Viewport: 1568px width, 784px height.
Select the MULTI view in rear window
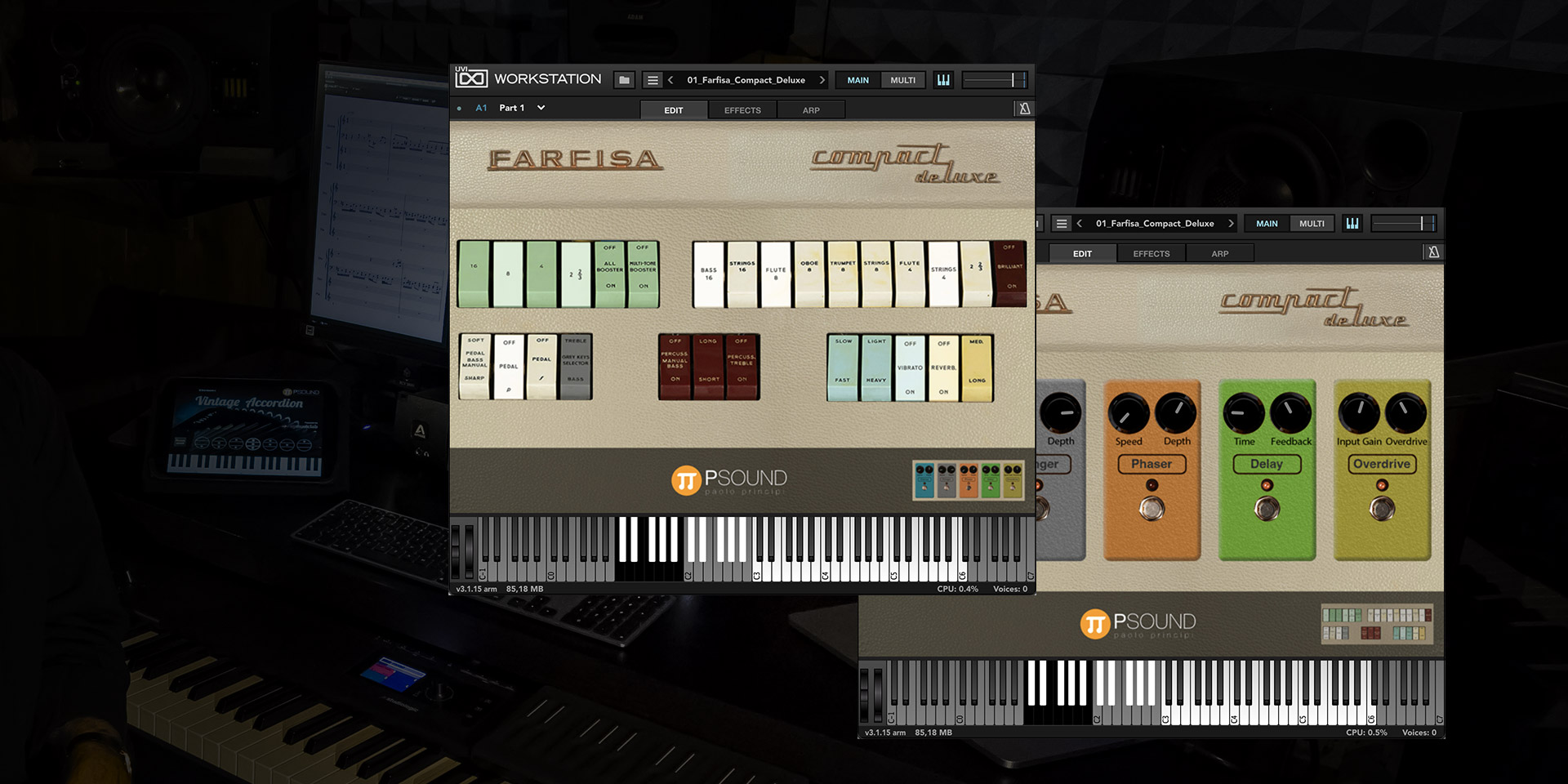pos(1312,224)
